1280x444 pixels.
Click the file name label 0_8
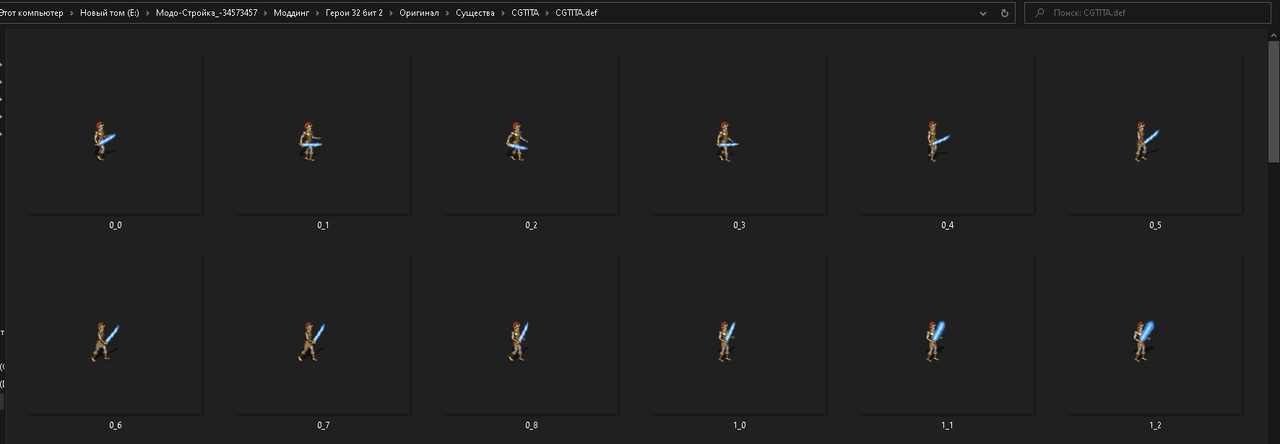[531, 426]
